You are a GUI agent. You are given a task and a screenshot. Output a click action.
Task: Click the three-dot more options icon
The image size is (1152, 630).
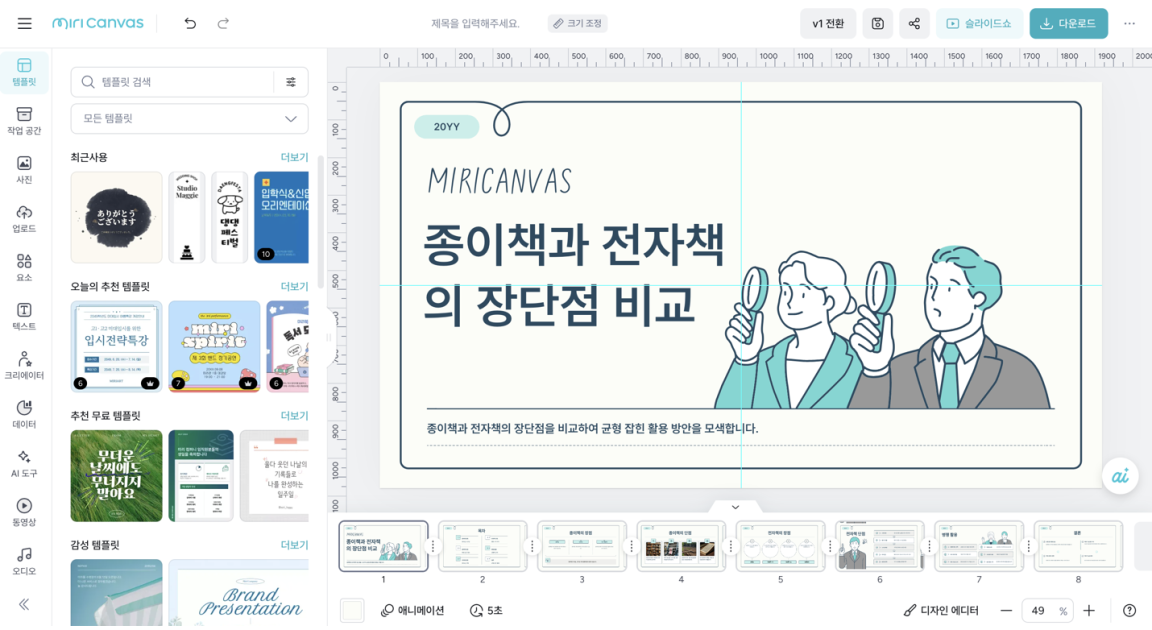tap(1129, 23)
